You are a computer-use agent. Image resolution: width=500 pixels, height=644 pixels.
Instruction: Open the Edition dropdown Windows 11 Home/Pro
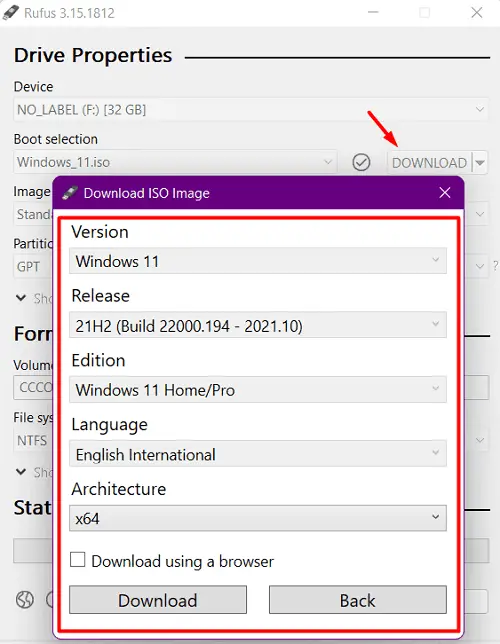(258, 389)
